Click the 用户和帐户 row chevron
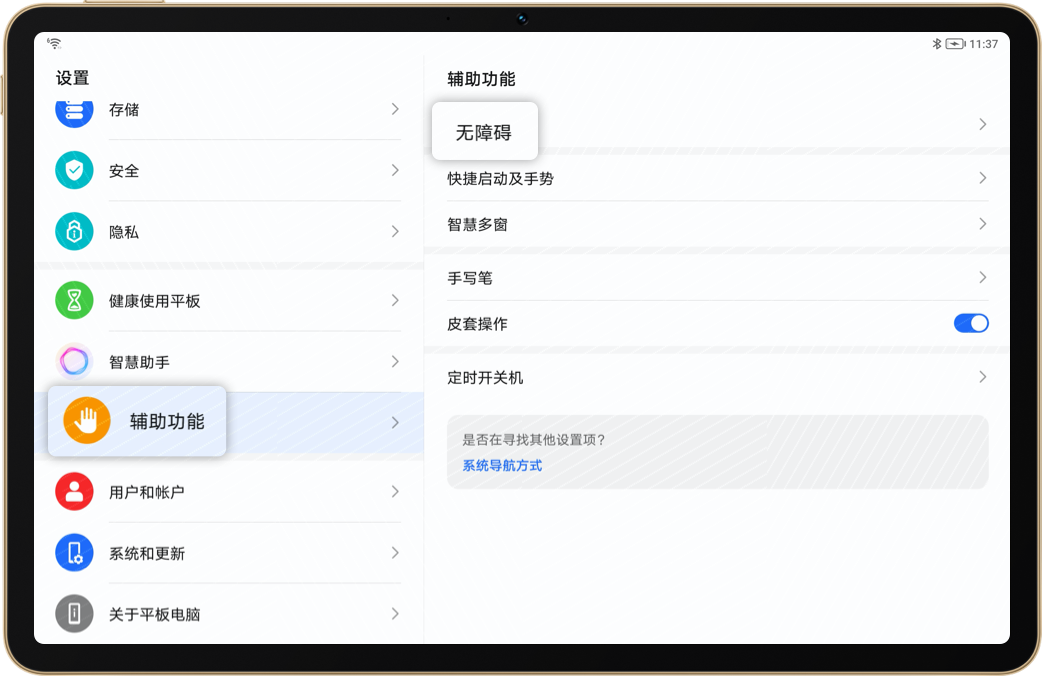This screenshot has width=1042, height=676. click(x=395, y=492)
